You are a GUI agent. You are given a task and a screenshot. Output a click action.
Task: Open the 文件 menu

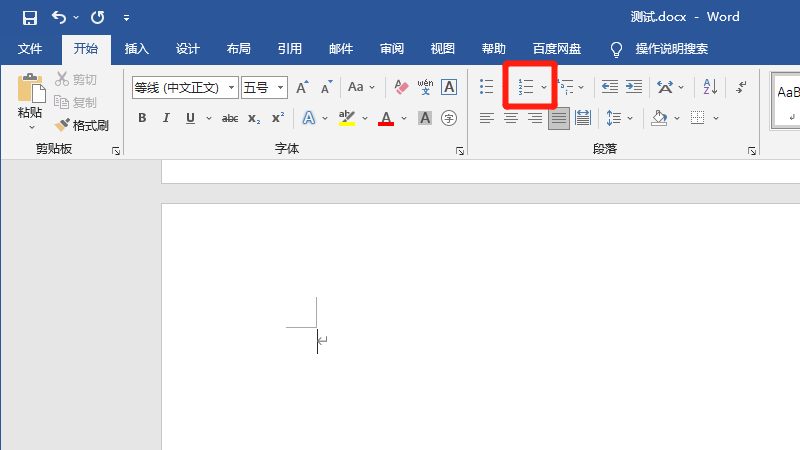click(30, 49)
